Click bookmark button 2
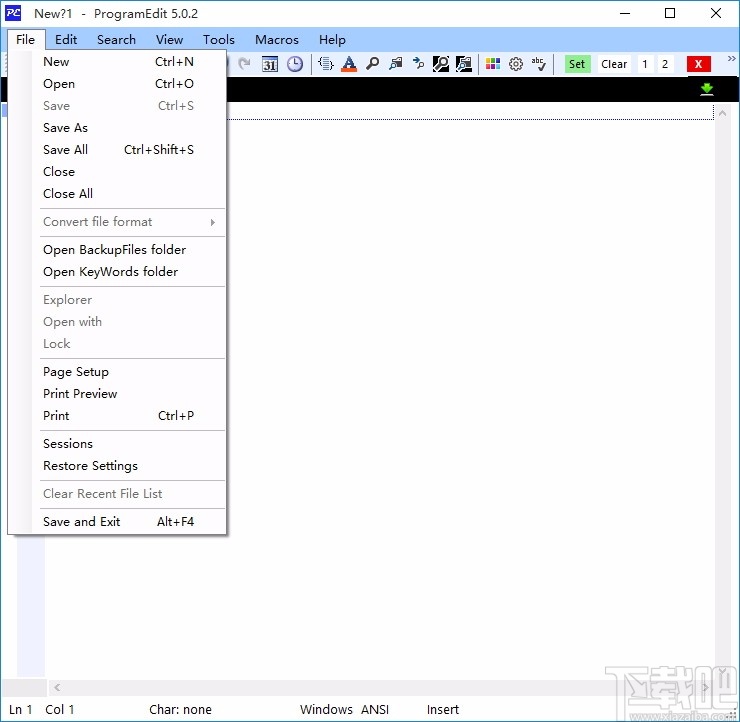 click(x=665, y=64)
